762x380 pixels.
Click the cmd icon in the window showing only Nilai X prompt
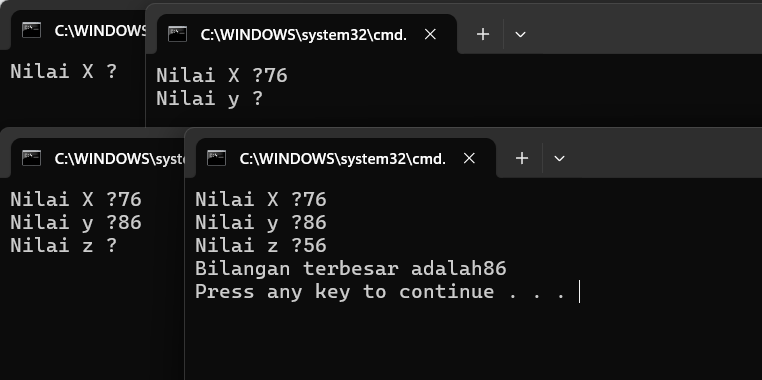click(31, 30)
